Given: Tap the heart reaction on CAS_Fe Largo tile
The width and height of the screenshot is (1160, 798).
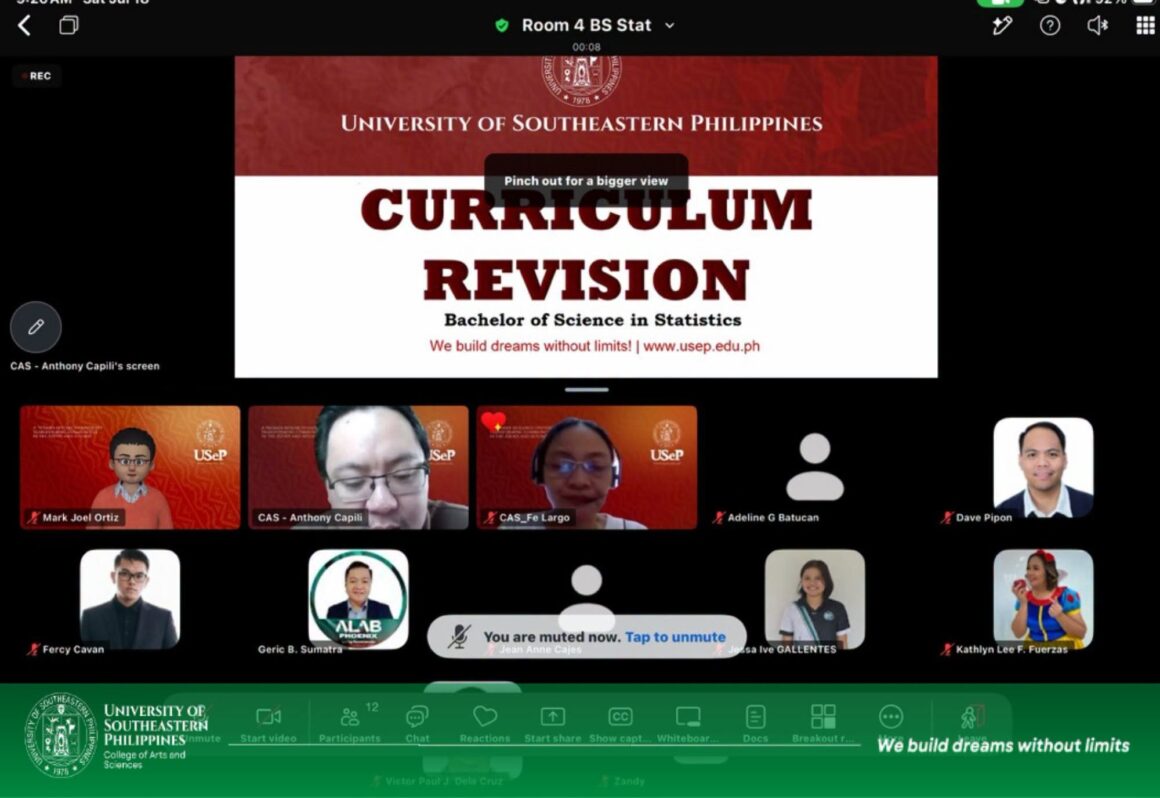Looking at the screenshot, I should [493, 422].
